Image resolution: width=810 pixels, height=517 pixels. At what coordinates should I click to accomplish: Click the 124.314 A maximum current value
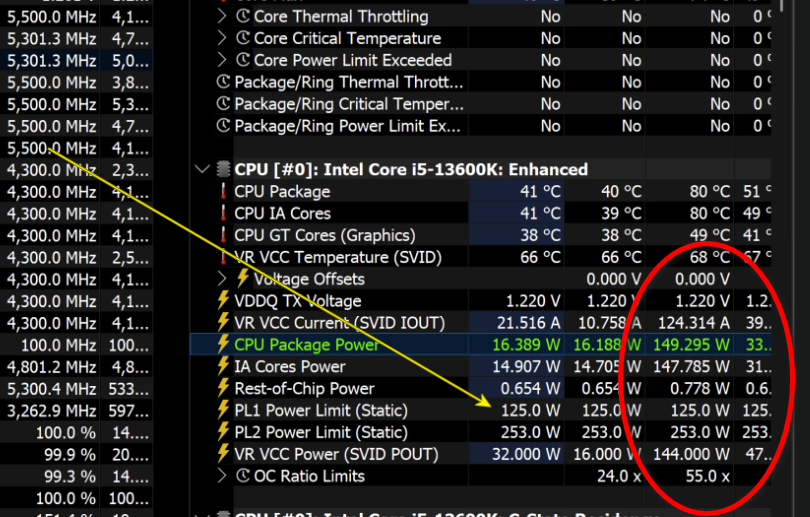click(693, 323)
